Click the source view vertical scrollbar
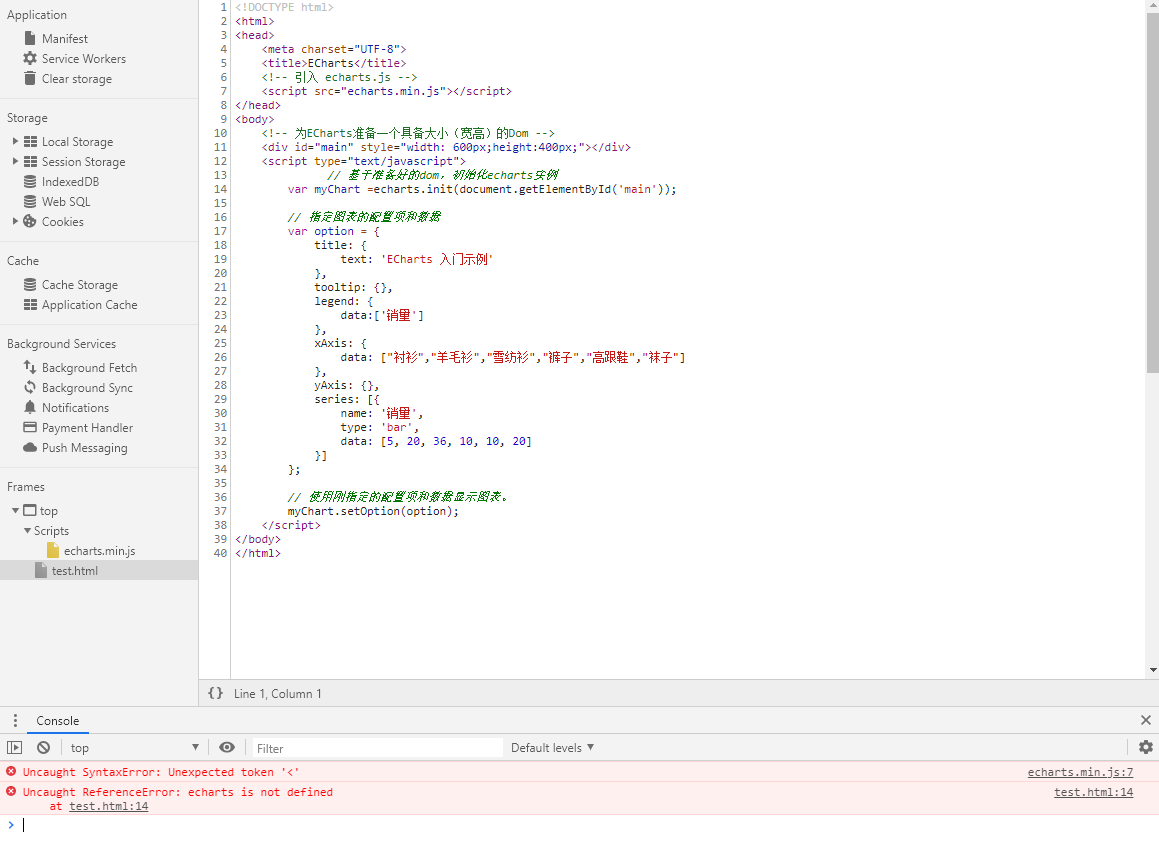The width and height of the screenshot is (1159, 858). point(1152,192)
